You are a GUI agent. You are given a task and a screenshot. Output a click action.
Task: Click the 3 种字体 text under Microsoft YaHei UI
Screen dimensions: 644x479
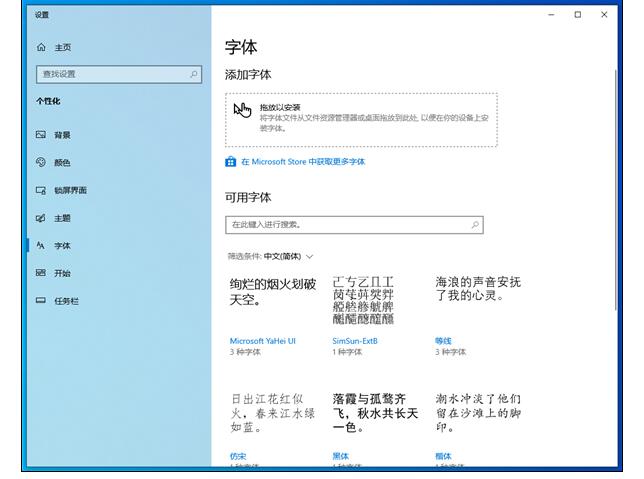[245, 352]
